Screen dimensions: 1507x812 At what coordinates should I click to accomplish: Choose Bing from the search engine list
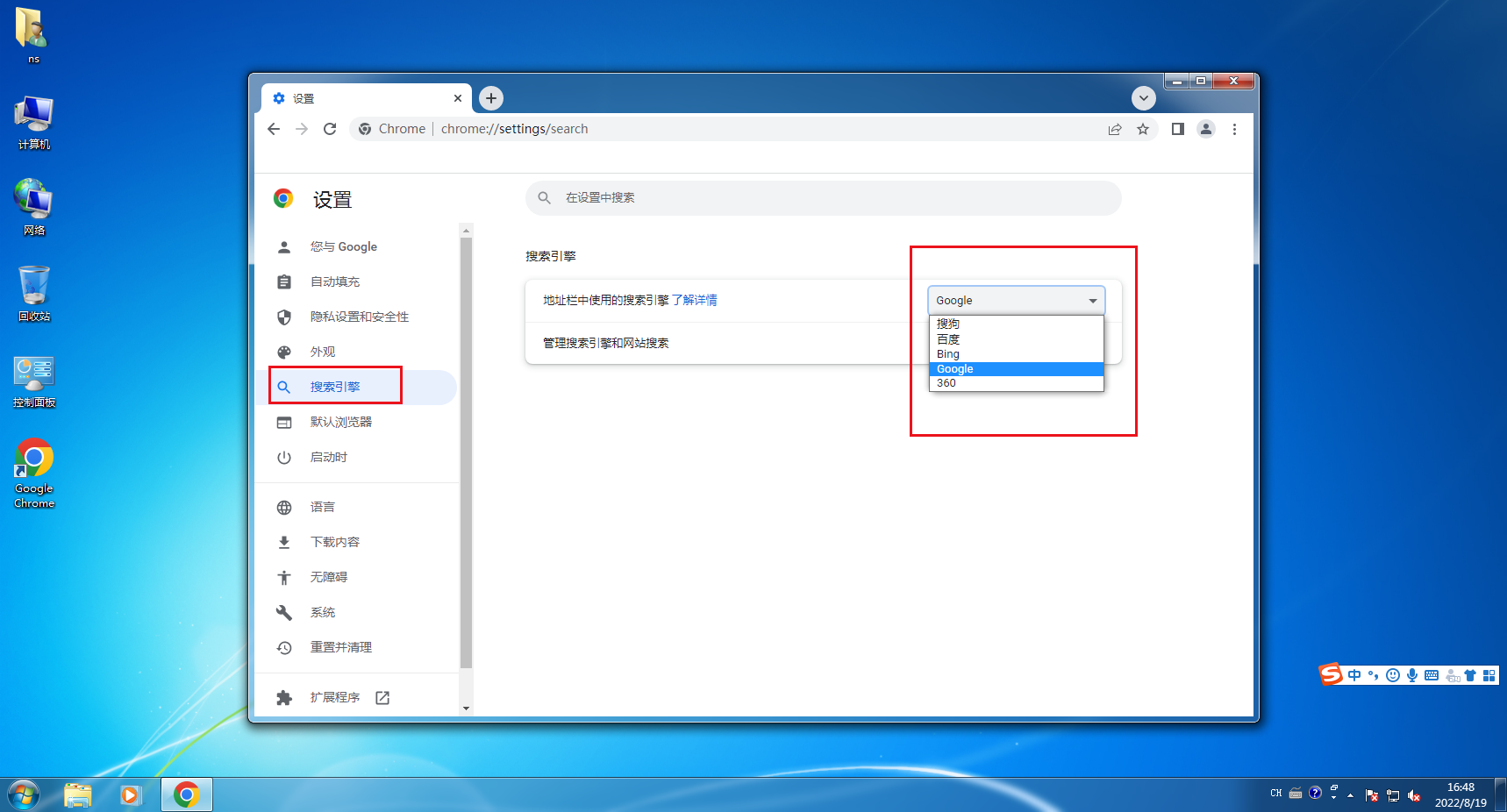click(x=1016, y=354)
